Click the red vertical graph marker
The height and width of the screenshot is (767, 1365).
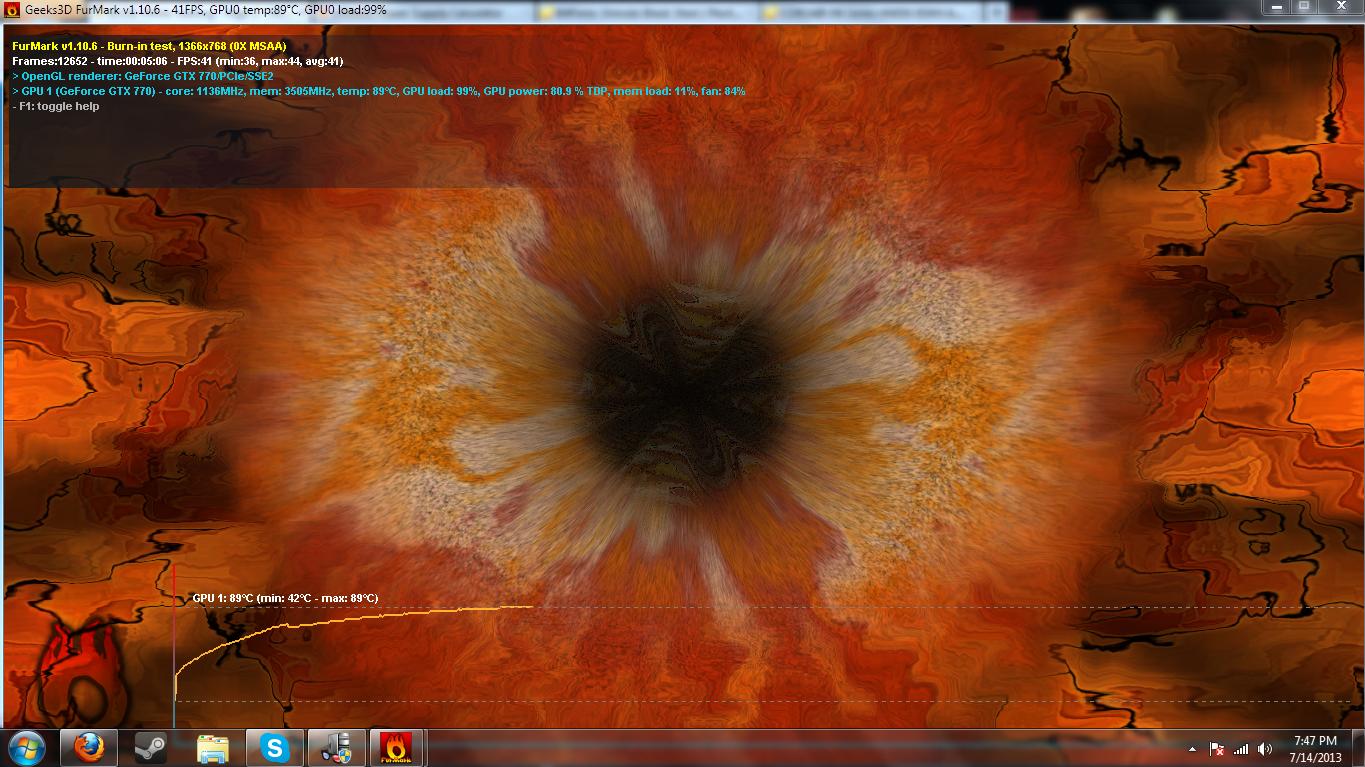point(174,645)
